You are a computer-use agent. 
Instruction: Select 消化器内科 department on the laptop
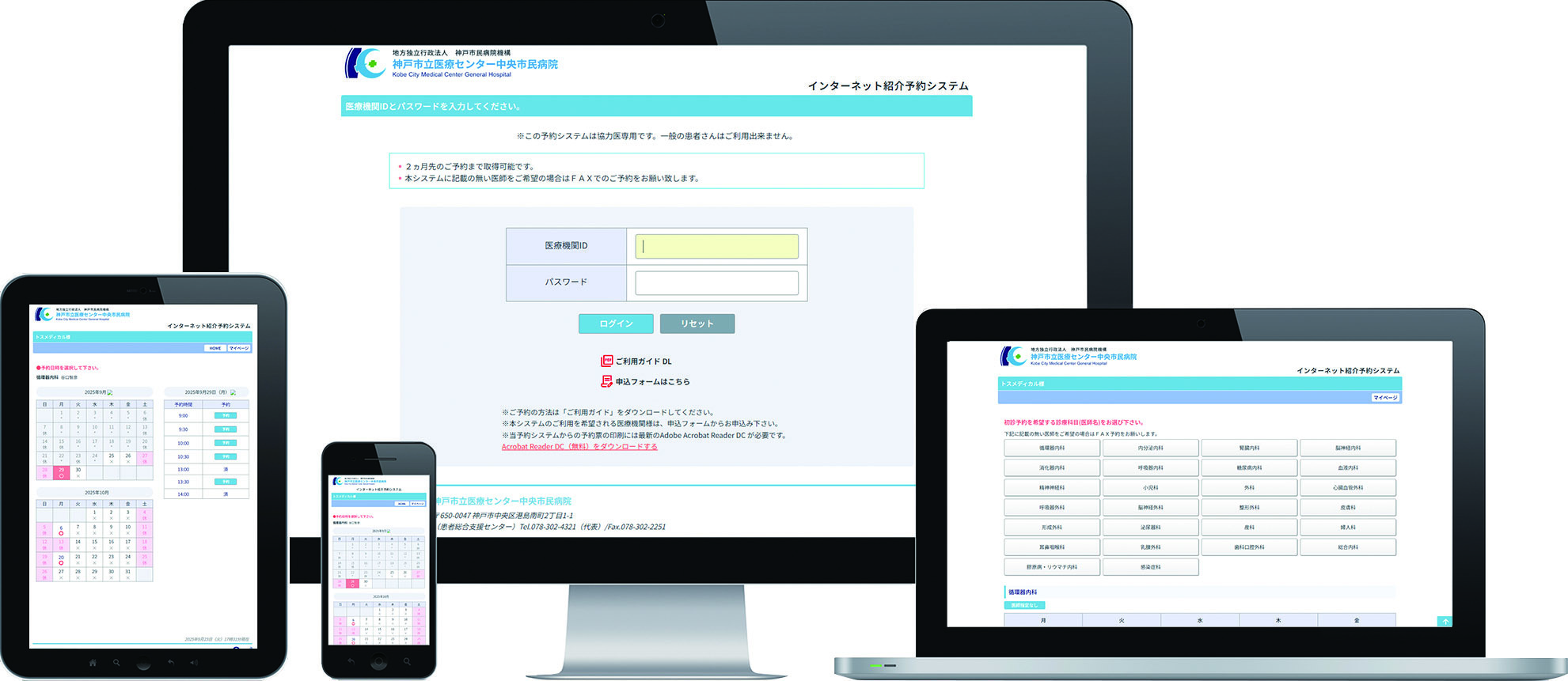click(x=1052, y=467)
